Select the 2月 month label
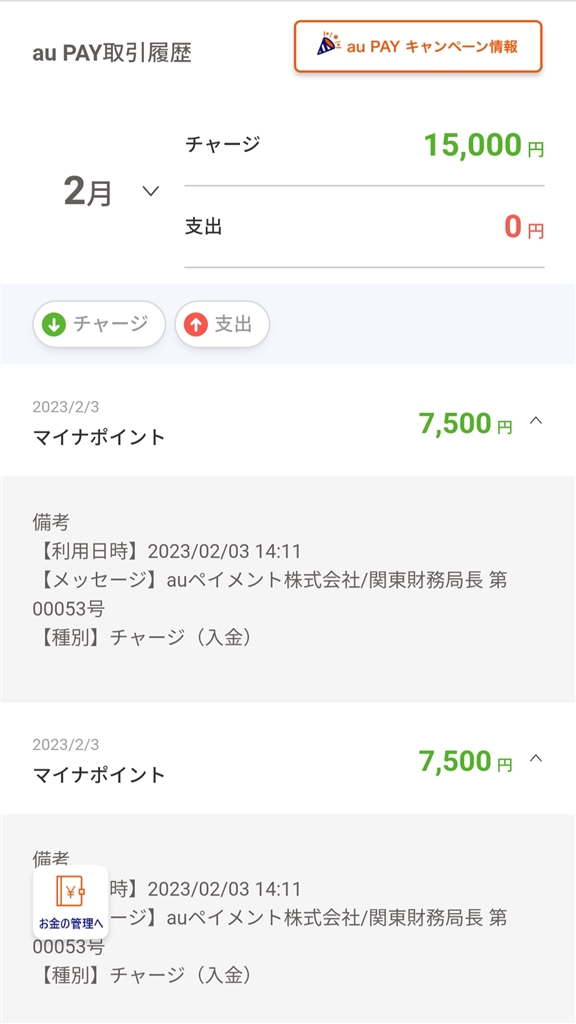Image resolution: width=576 pixels, height=1024 pixels. [x=88, y=193]
